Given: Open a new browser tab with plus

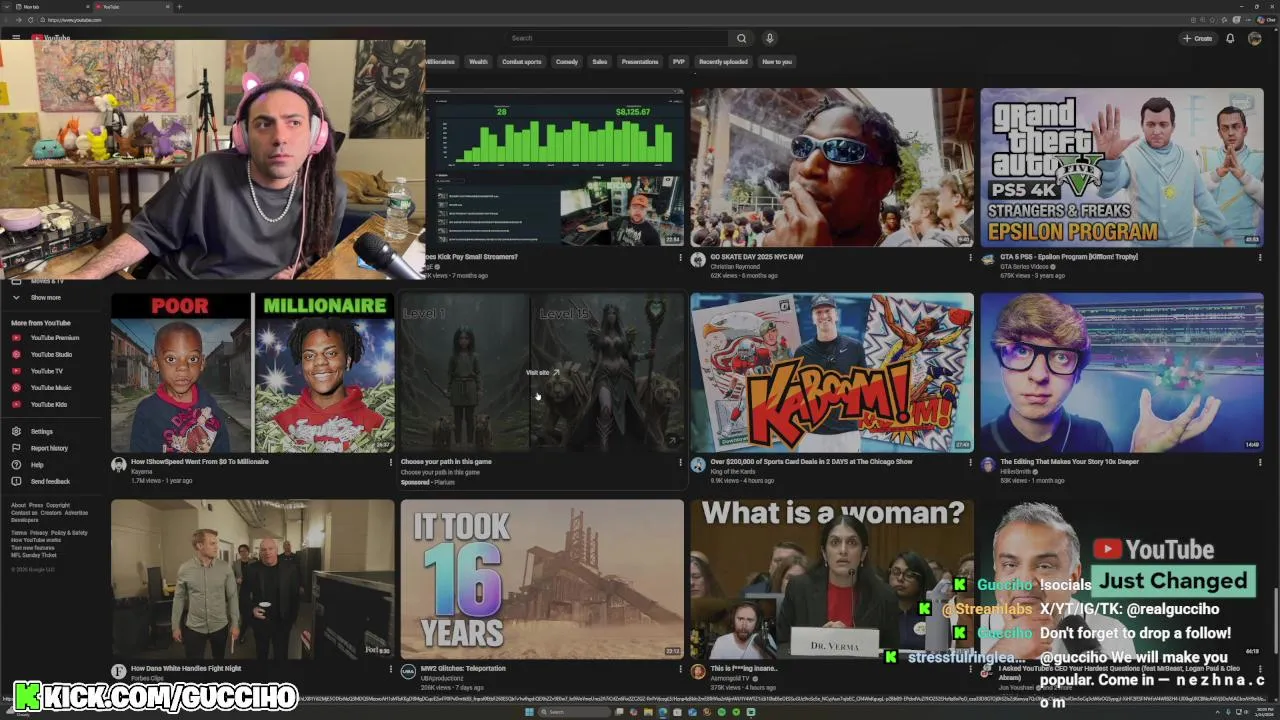Looking at the screenshot, I should 179,7.
